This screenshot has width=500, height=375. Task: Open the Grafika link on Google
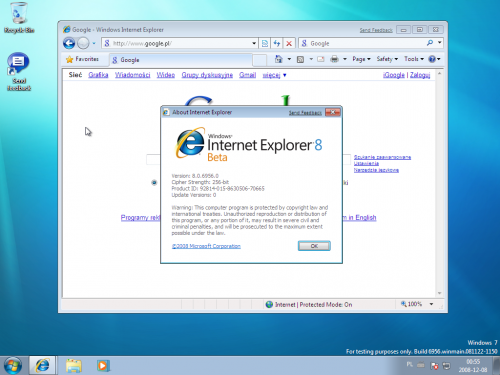[98, 75]
